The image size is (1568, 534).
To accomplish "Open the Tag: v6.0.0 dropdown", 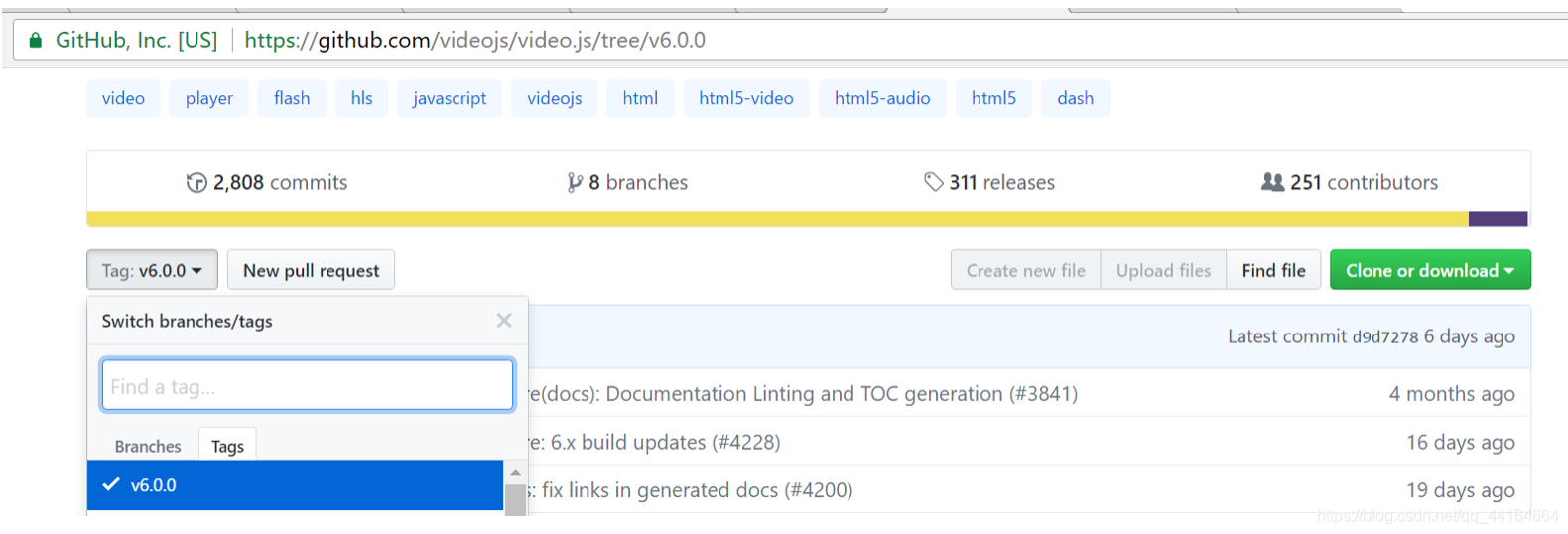I will point(152,270).
